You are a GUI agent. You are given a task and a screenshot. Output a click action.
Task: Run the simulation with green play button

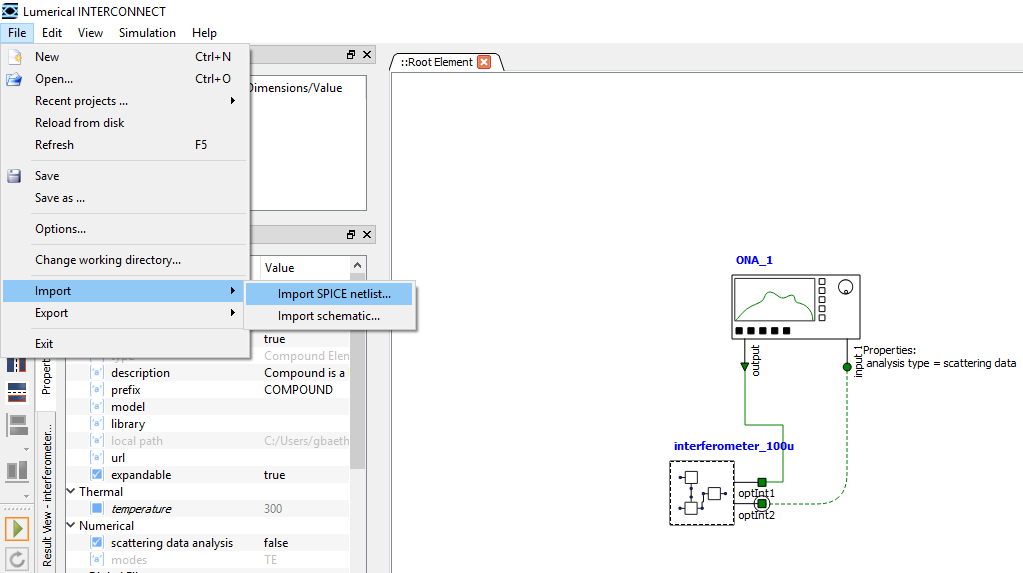click(x=17, y=529)
